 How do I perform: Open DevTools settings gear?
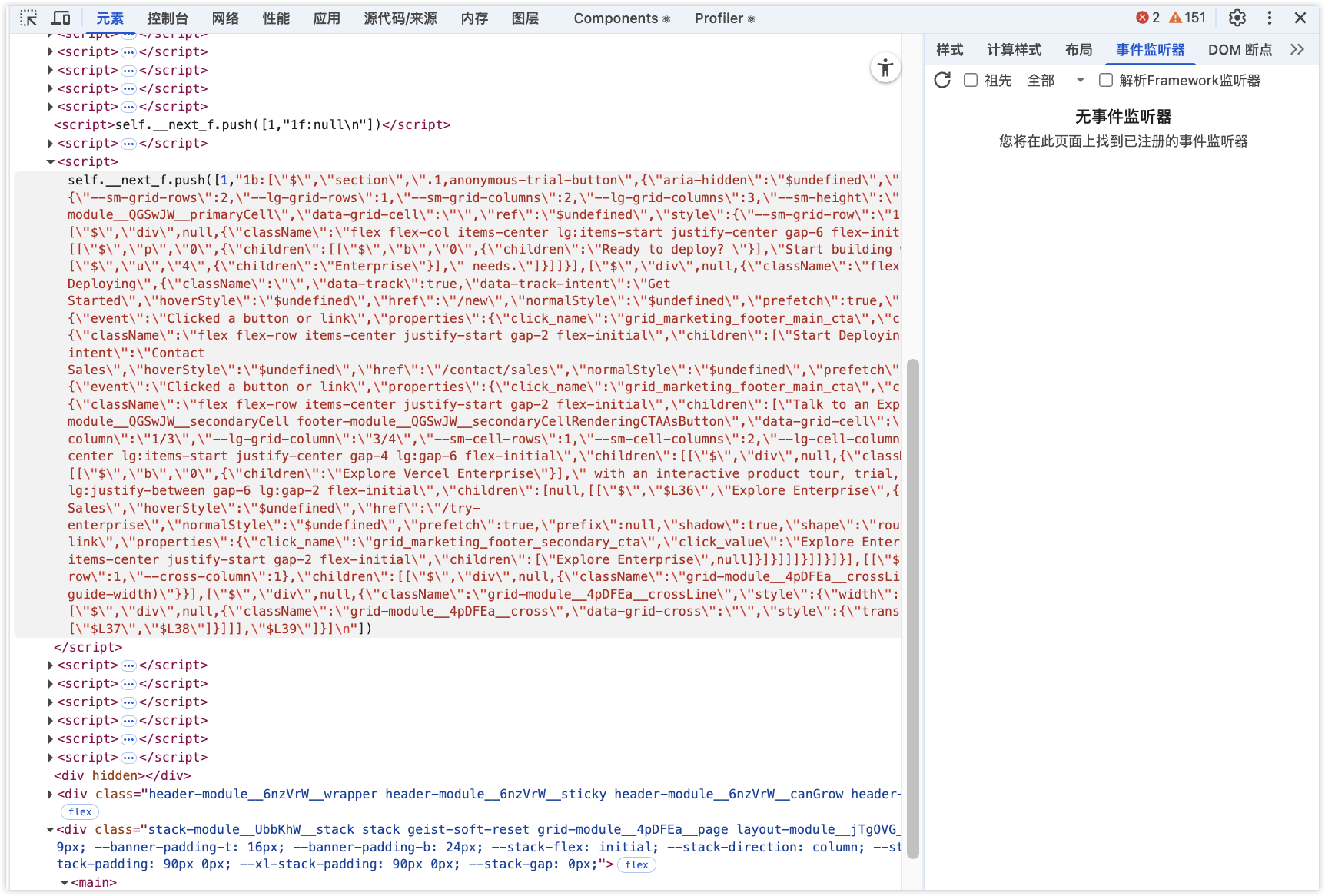coord(1237,18)
